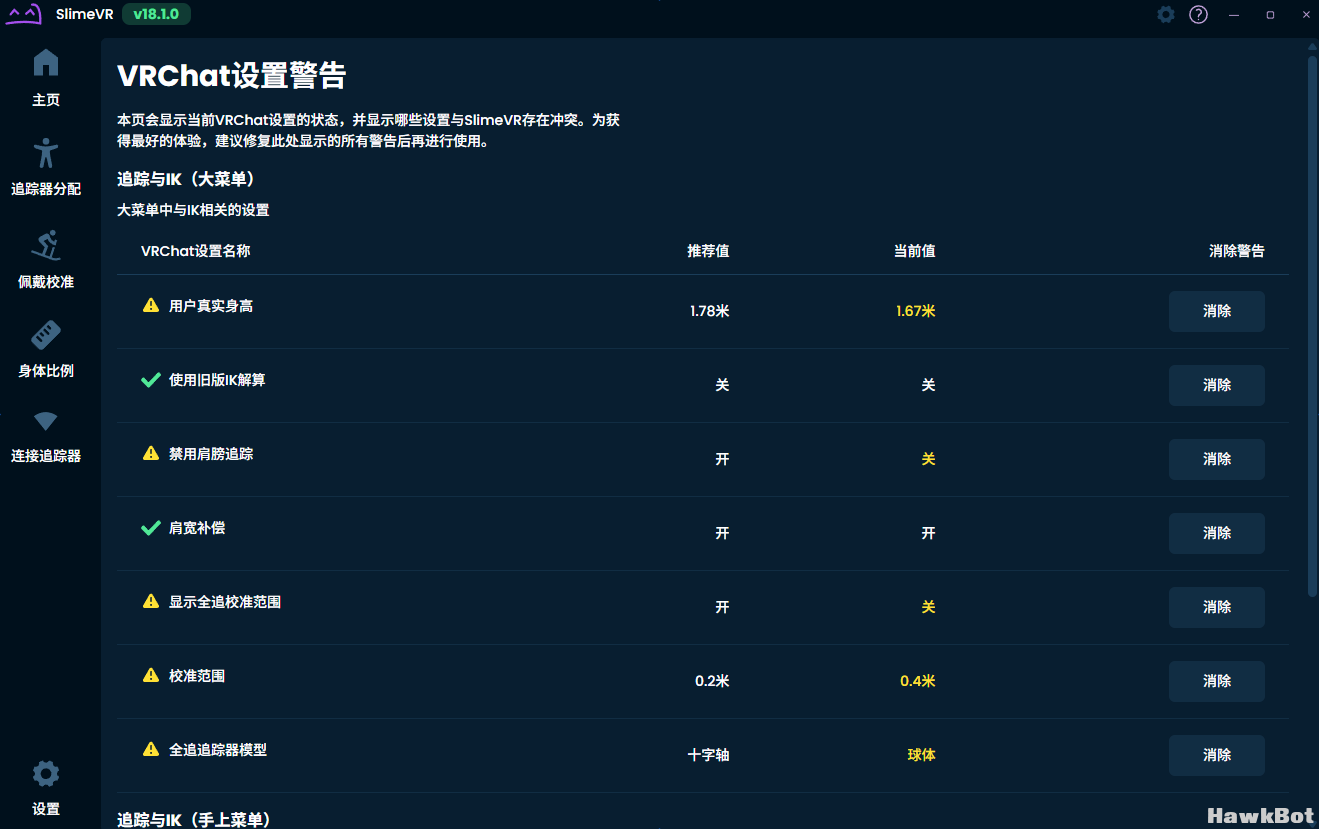Click the warning icon beside 用户真实身高

point(151,305)
